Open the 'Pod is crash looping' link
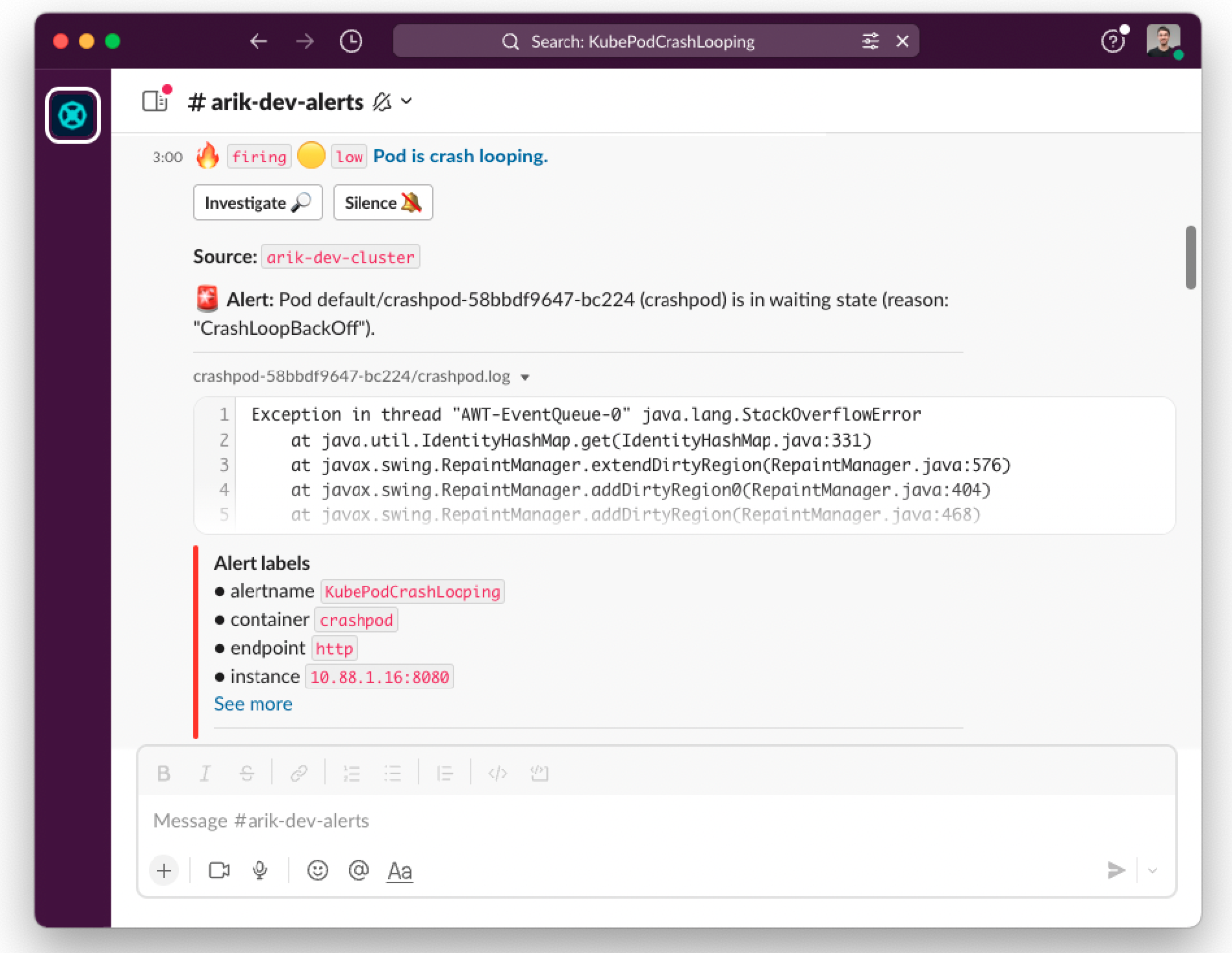The image size is (1232, 953). [x=461, y=156]
